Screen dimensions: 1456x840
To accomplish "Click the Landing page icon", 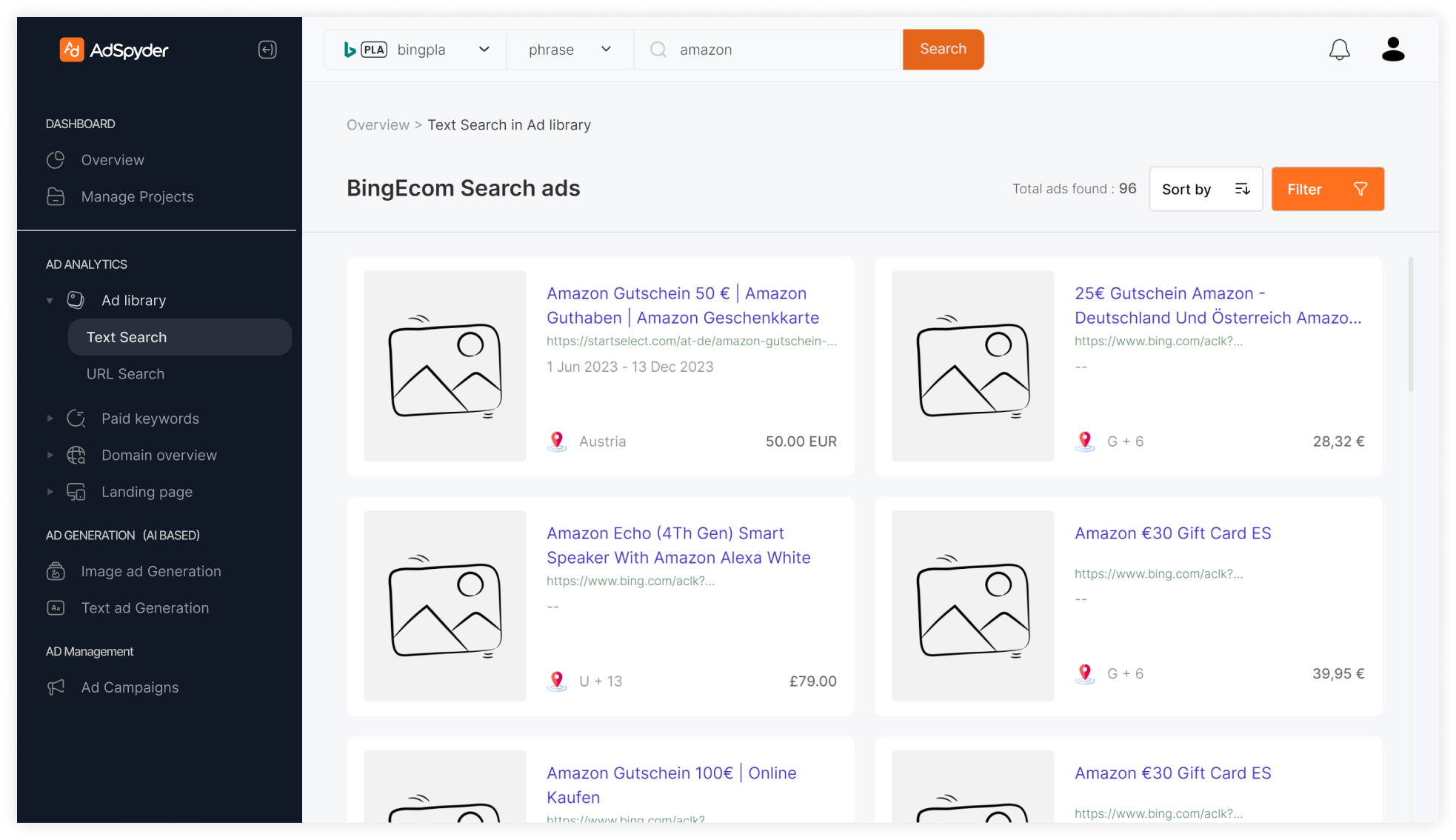I will click(x=76, y=492).
